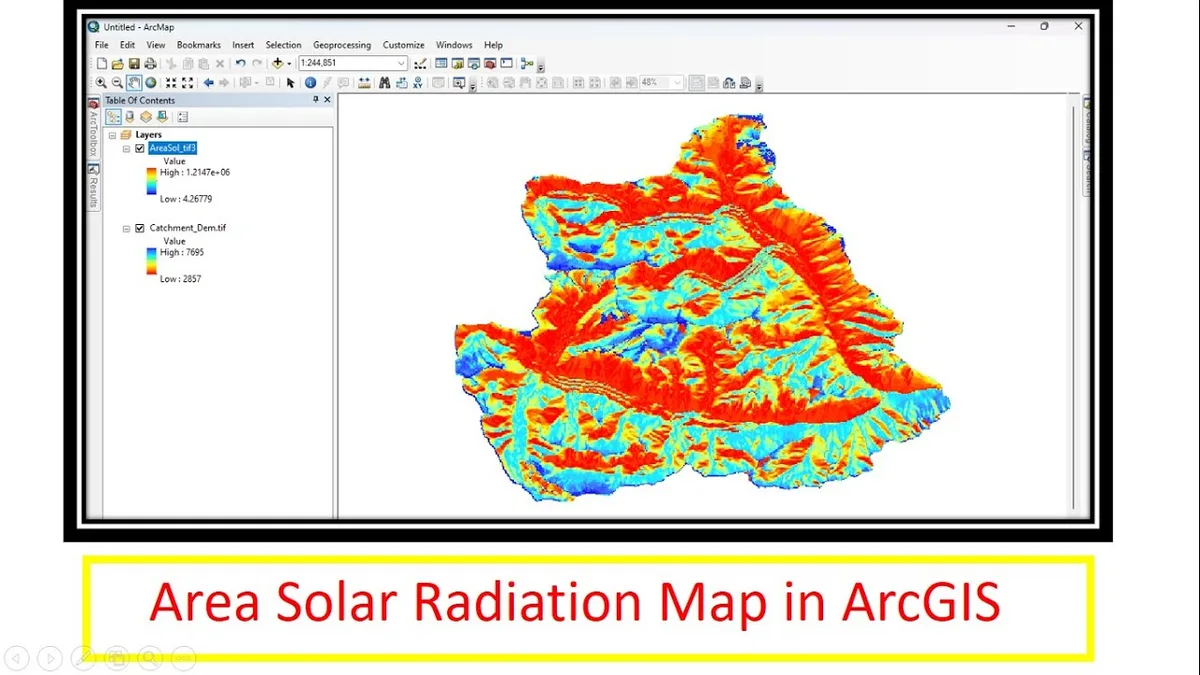Viewport: 1200px width, 675px height.
Task: Open Layout toolbar options dropdown
Action: [x=760, y=86]
